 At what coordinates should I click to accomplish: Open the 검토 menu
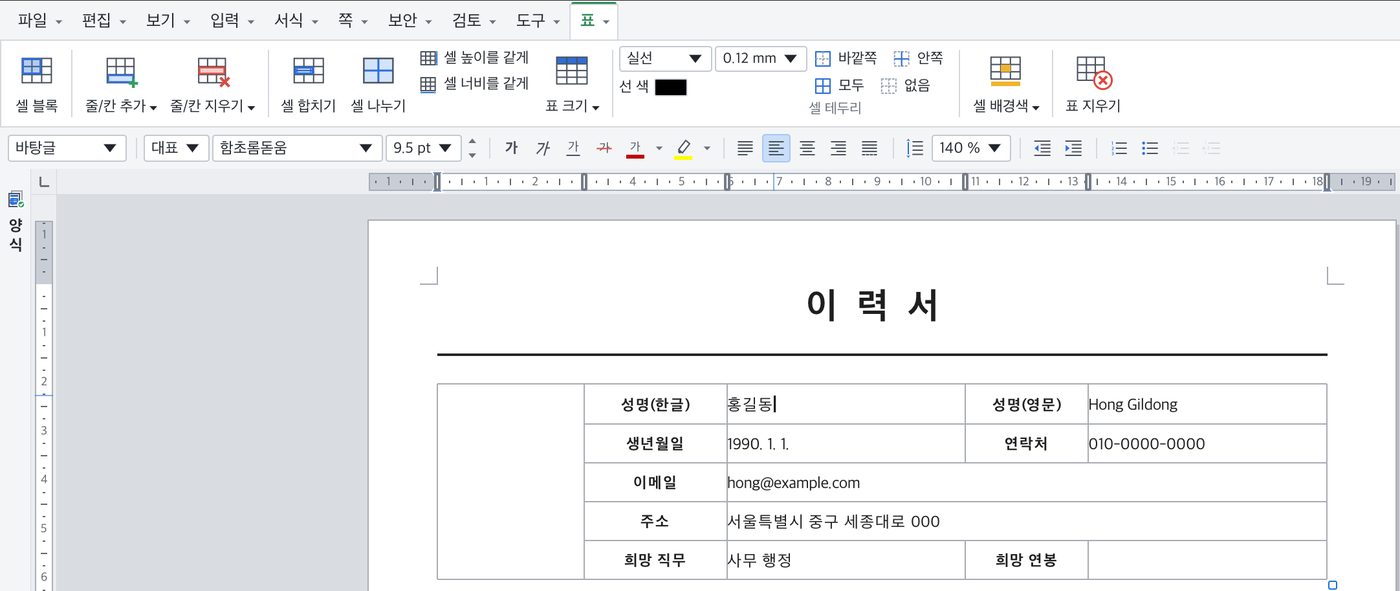click(473, 20)
